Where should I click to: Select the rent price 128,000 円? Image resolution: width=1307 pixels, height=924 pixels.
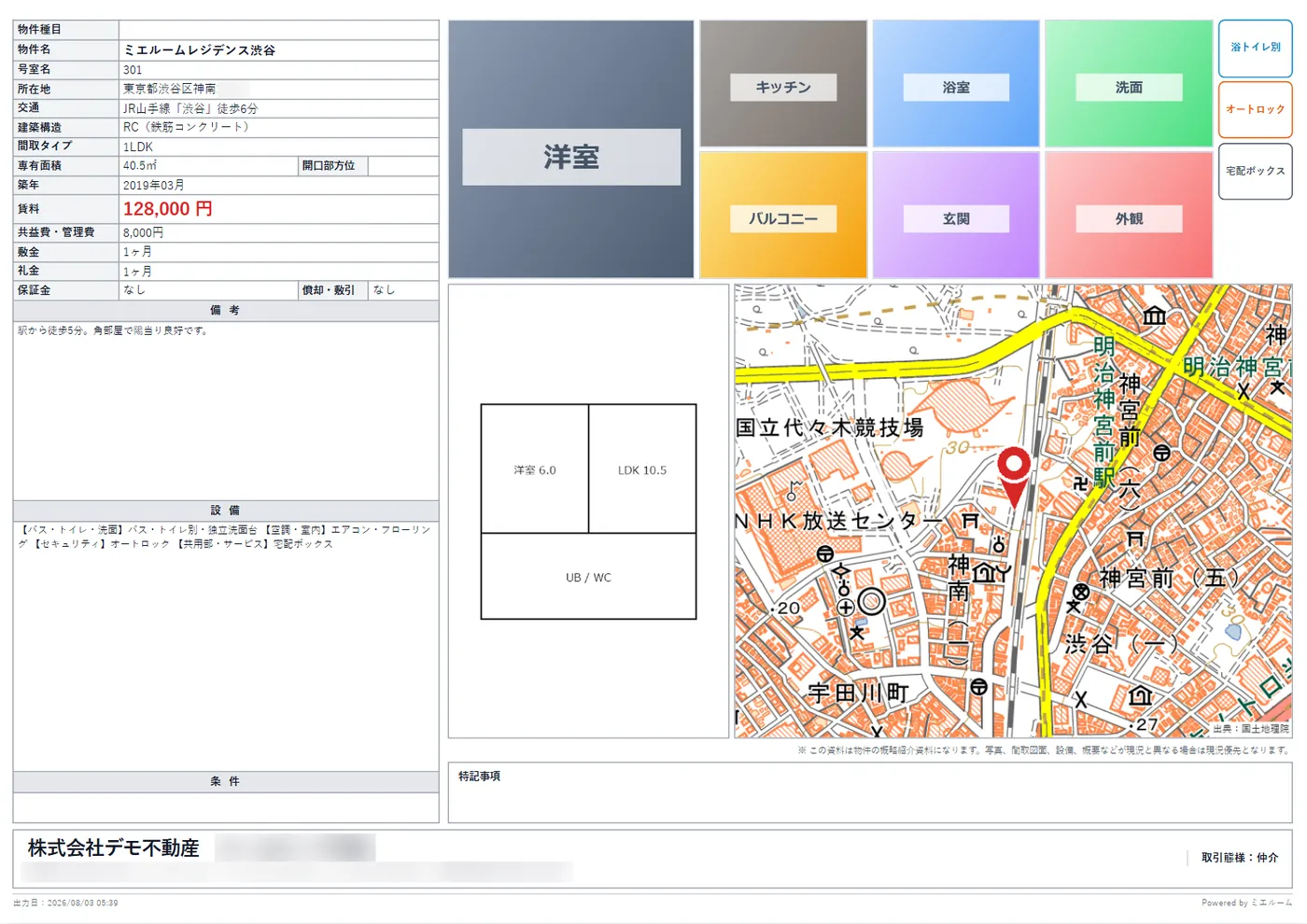168,209
